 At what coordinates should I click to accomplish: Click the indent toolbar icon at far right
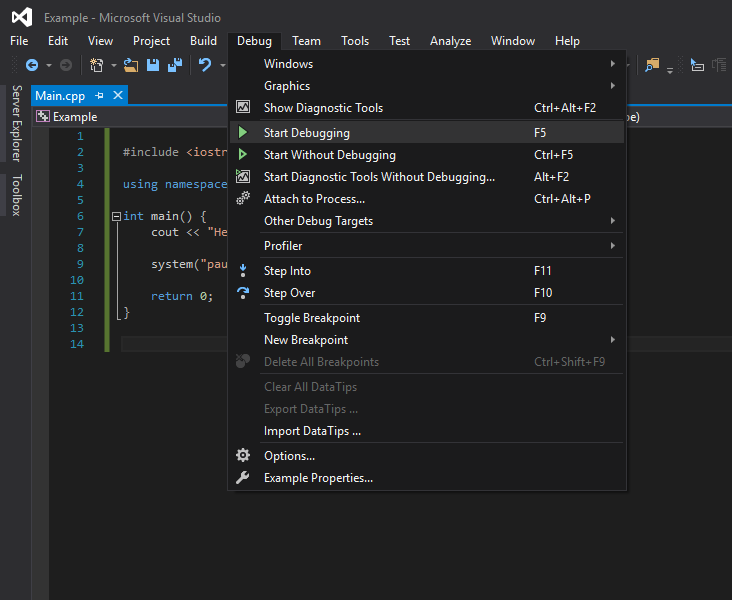(x=719, y=65)
